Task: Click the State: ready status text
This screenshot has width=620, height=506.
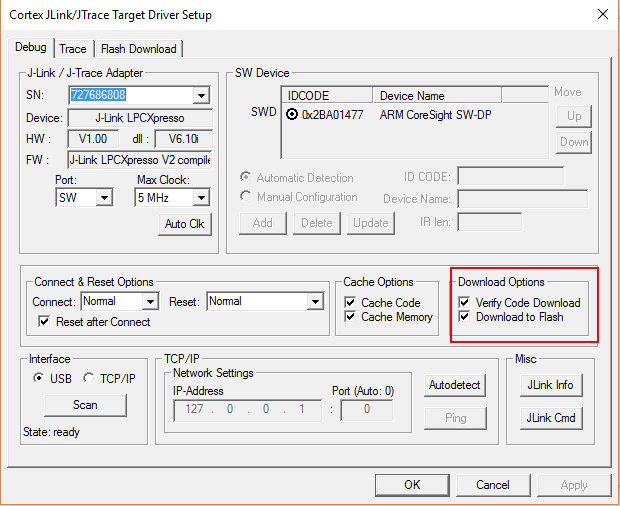Action: pyautogui.click(x=51, y=432)
